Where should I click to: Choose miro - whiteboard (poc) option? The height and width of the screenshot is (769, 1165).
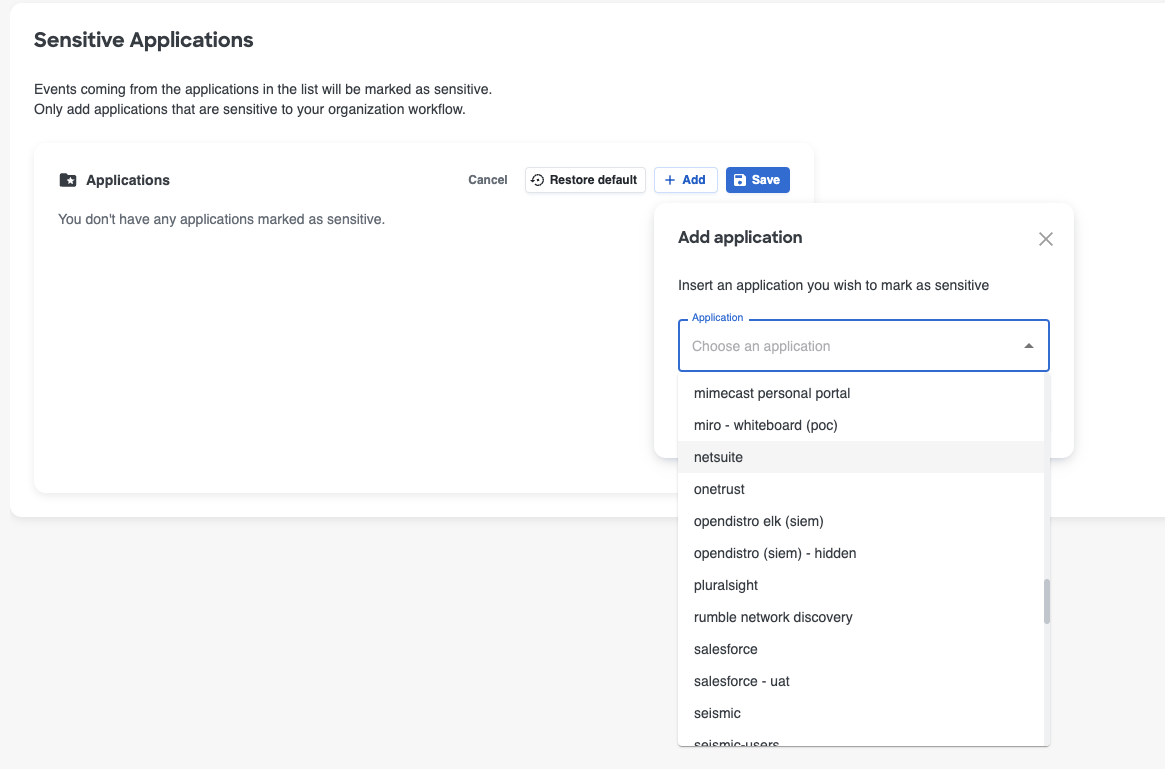click(x=765, y=425)
